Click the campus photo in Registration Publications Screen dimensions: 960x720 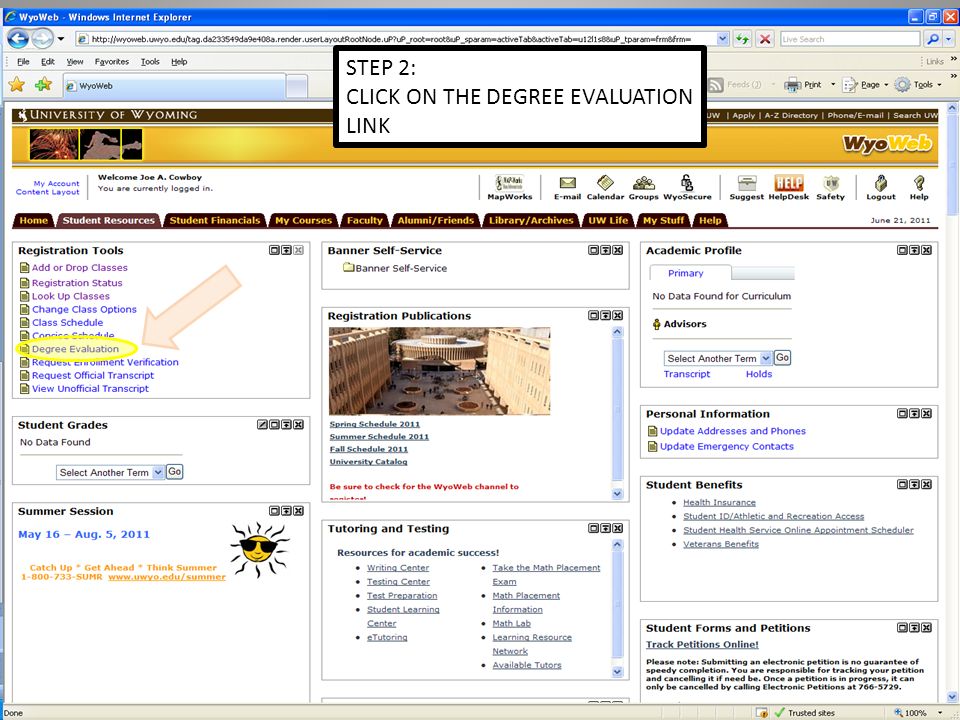click(439, 371)
